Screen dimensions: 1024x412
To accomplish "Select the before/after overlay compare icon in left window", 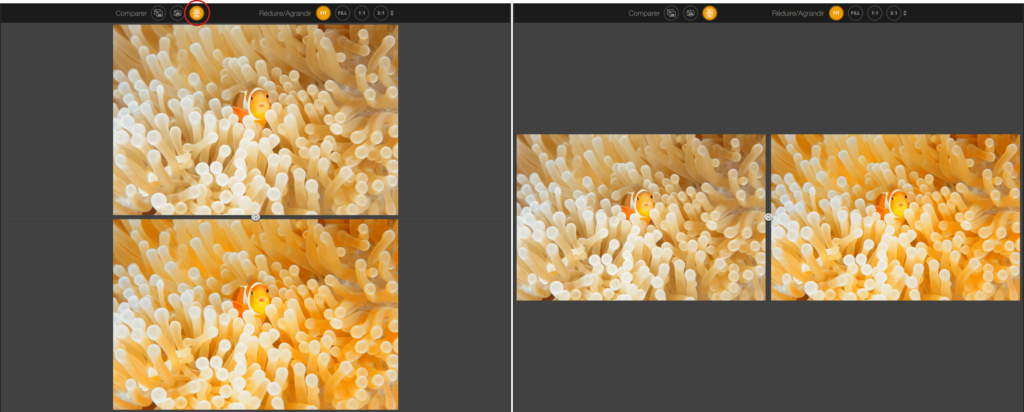I will pyautogui.click(x=158, y=13).
